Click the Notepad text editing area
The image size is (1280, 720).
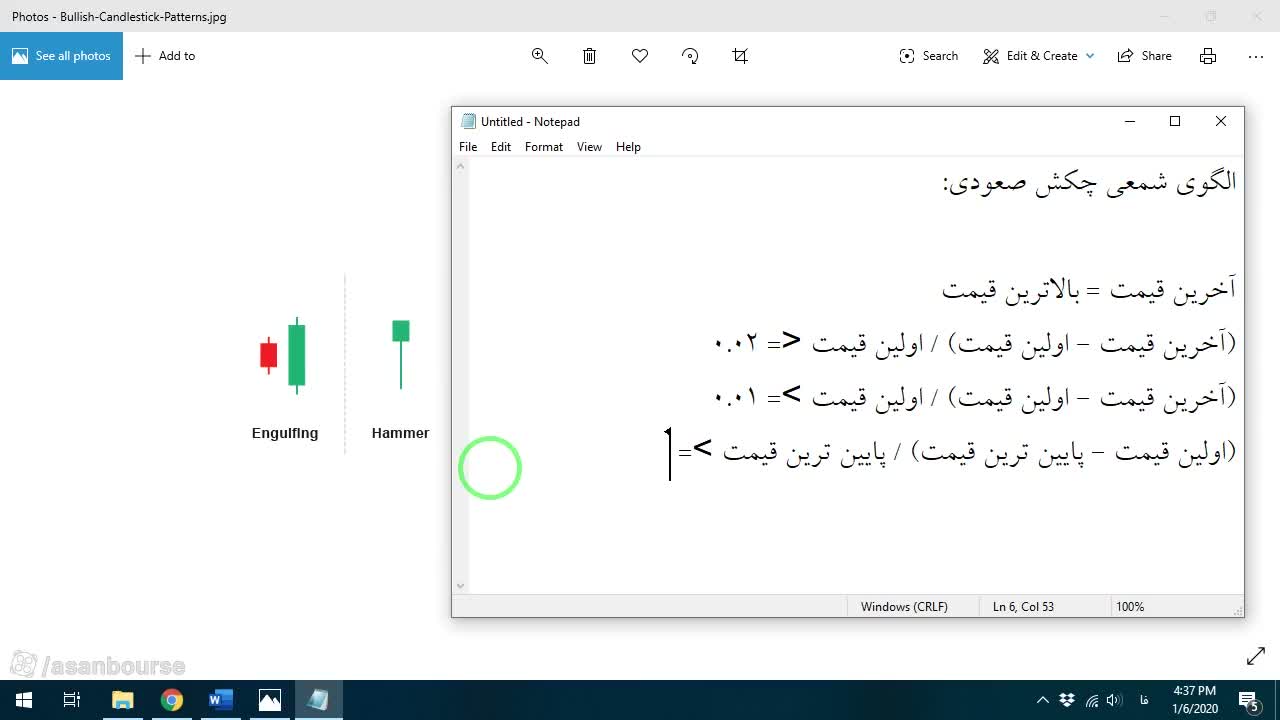(856, 376)
